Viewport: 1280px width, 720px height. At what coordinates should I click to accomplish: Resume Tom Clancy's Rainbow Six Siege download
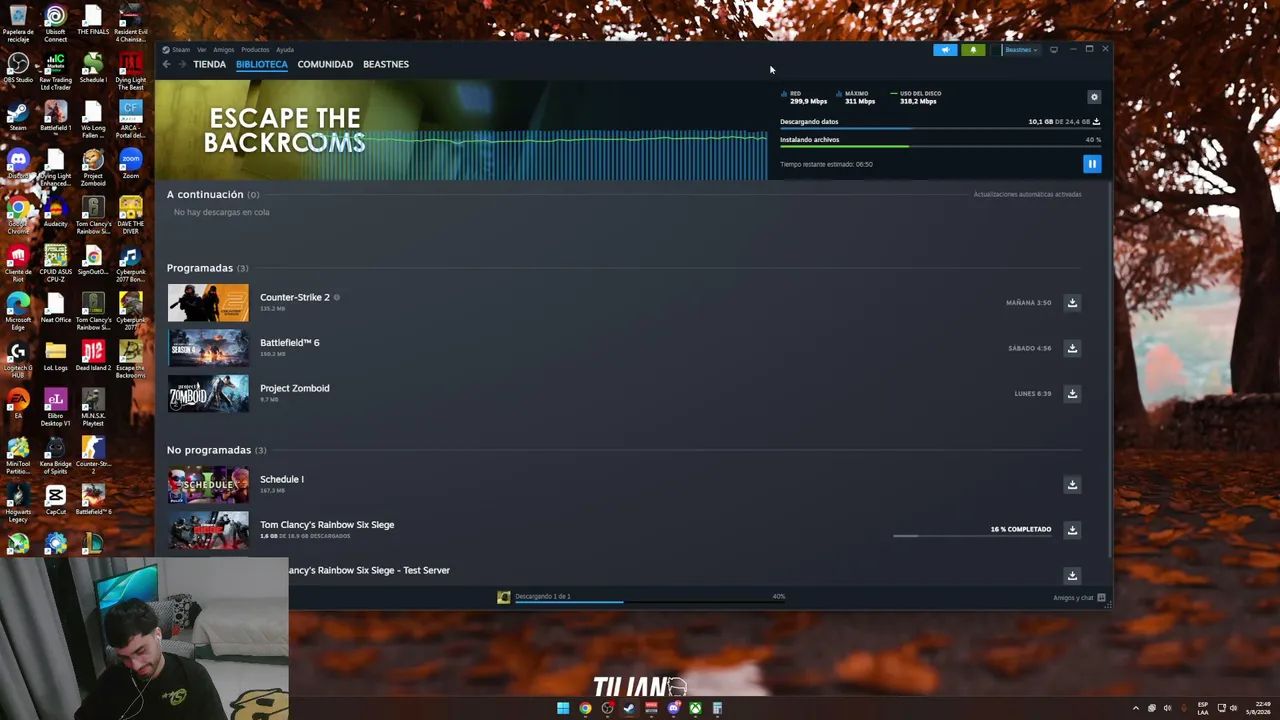click(x=1072, y=530)
